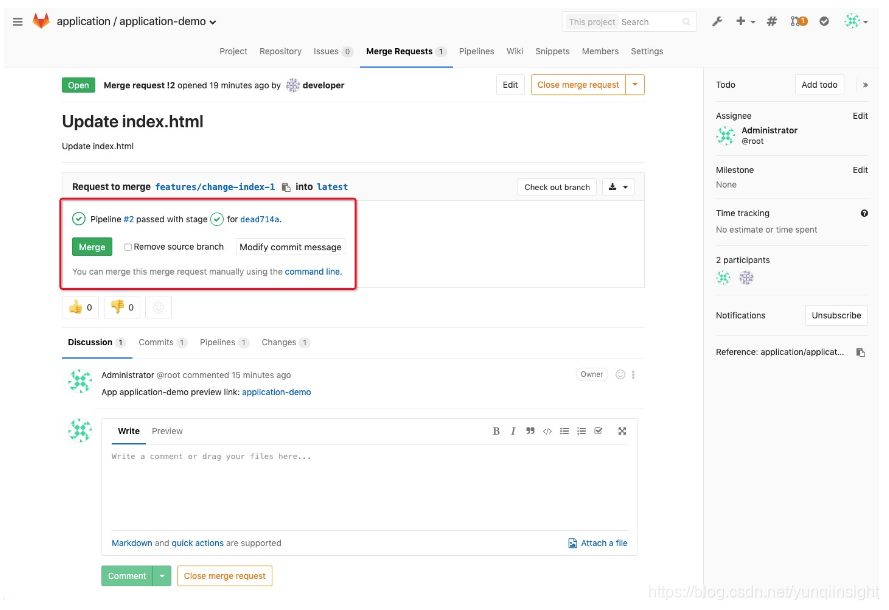Image resolution: width=889 pixels, height=610 pixels.
Task: Expand application-demo project dropdown
Action: click(x=213, y=23)
